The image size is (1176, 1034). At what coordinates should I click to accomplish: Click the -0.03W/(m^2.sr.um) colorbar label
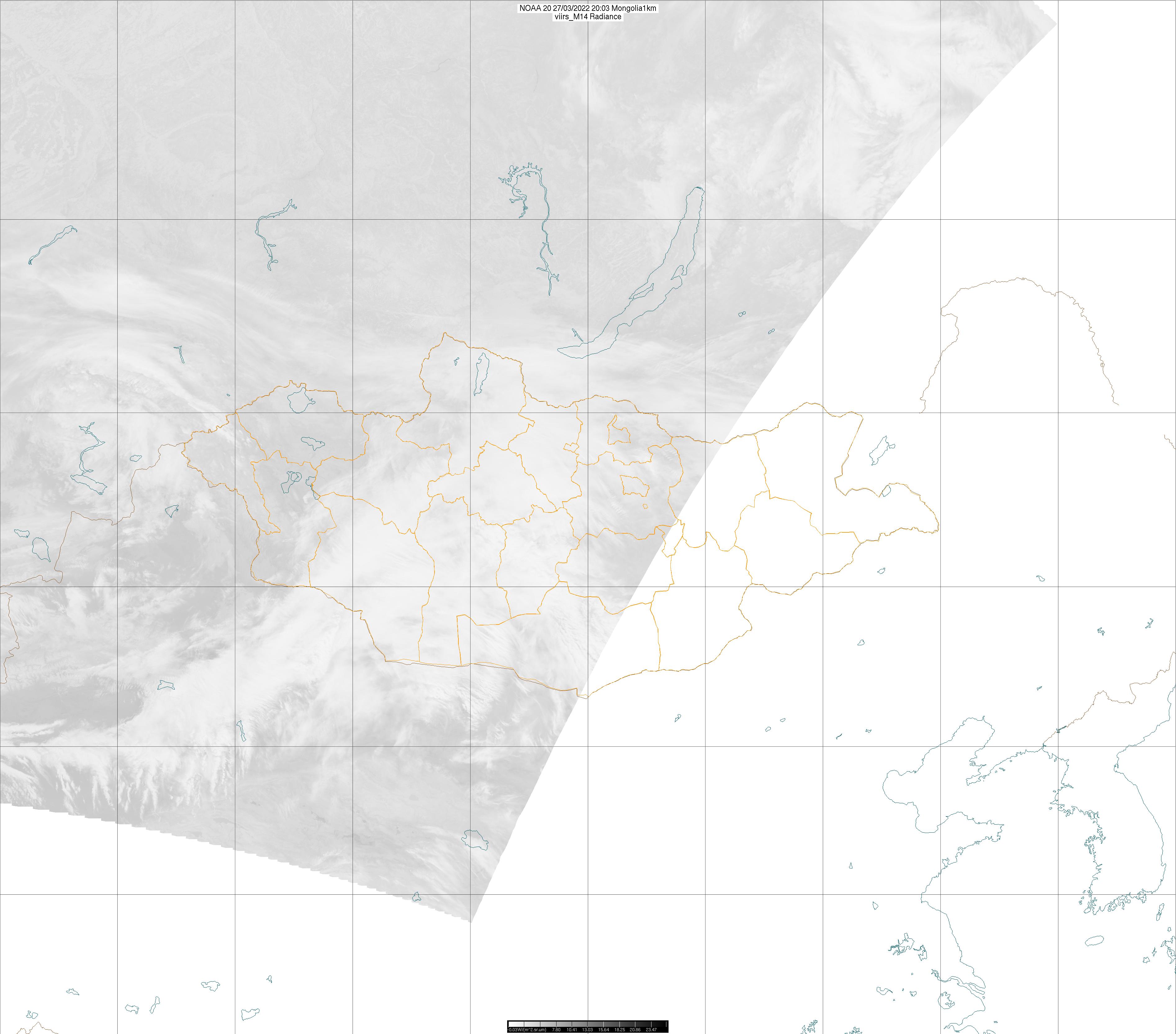point(527,1029)
